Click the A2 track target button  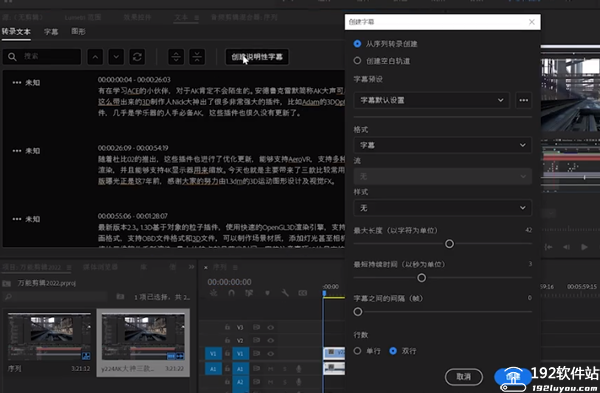point(240,382)
